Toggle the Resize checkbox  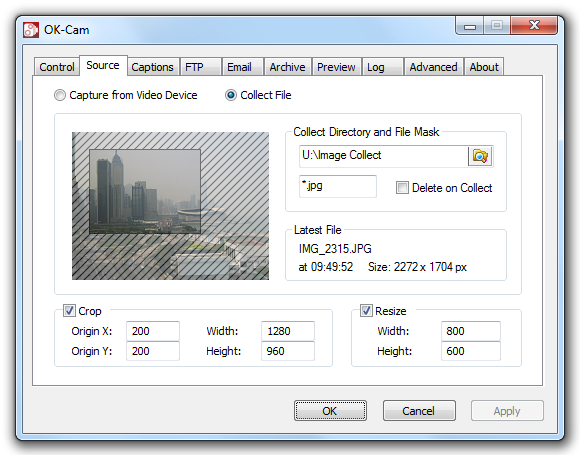coord(366,310)
